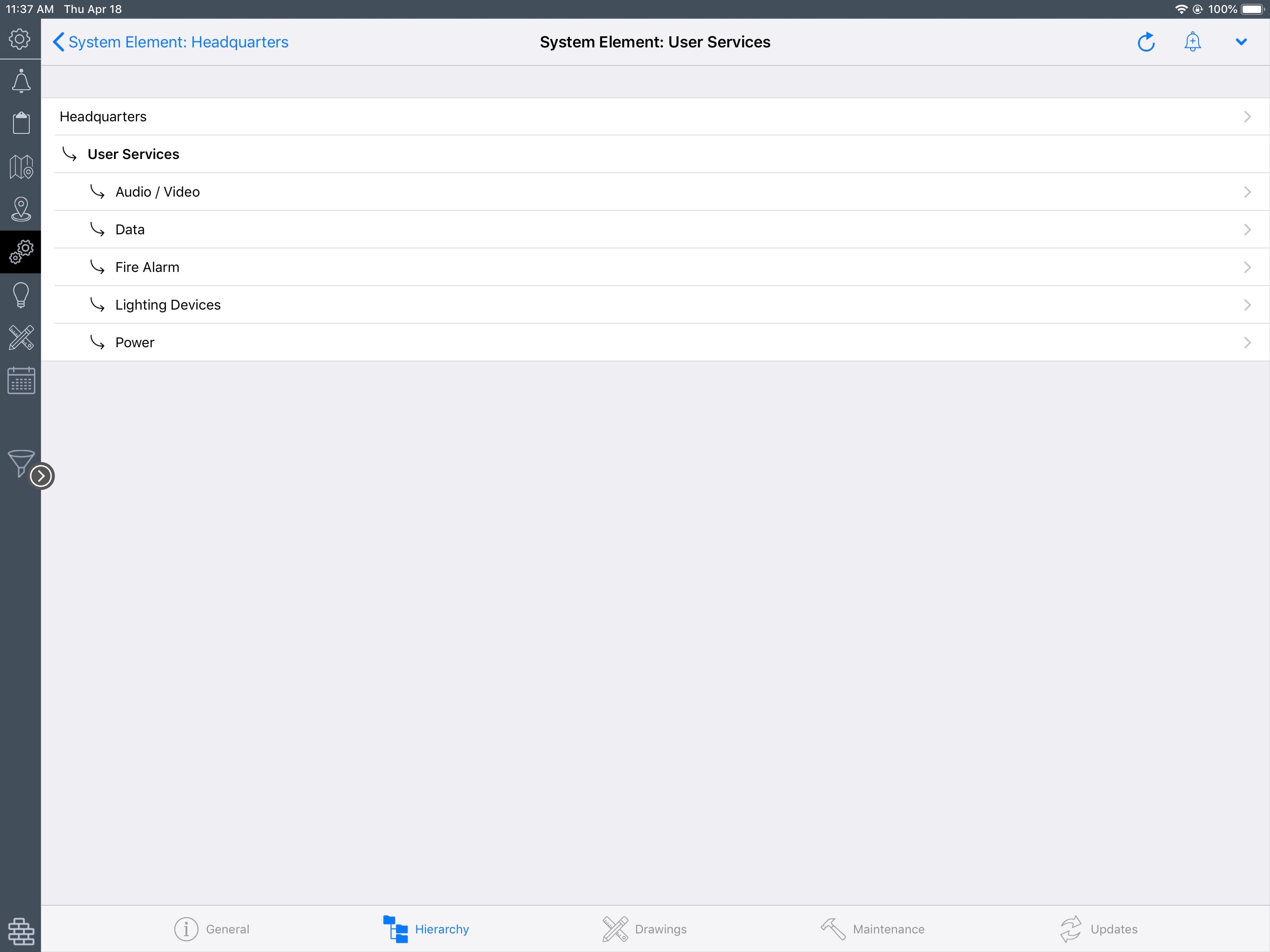
Task: Refresh the User Services view
Action: (x=1146, y=42)
